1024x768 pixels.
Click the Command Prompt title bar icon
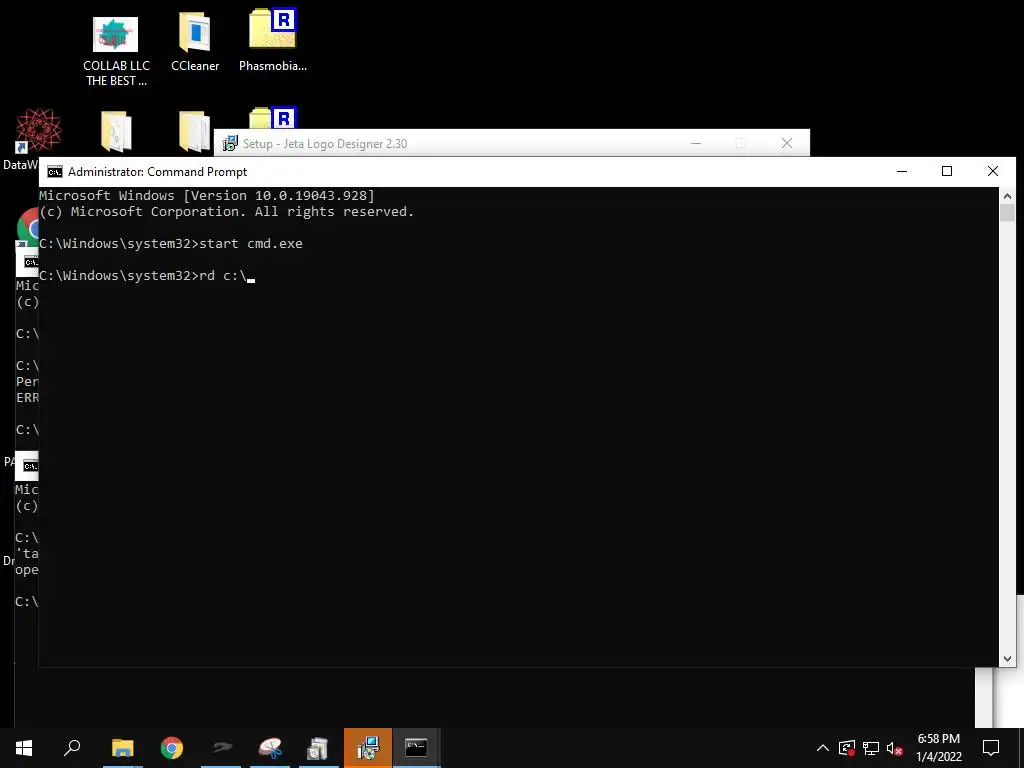[x=55, y=172]
